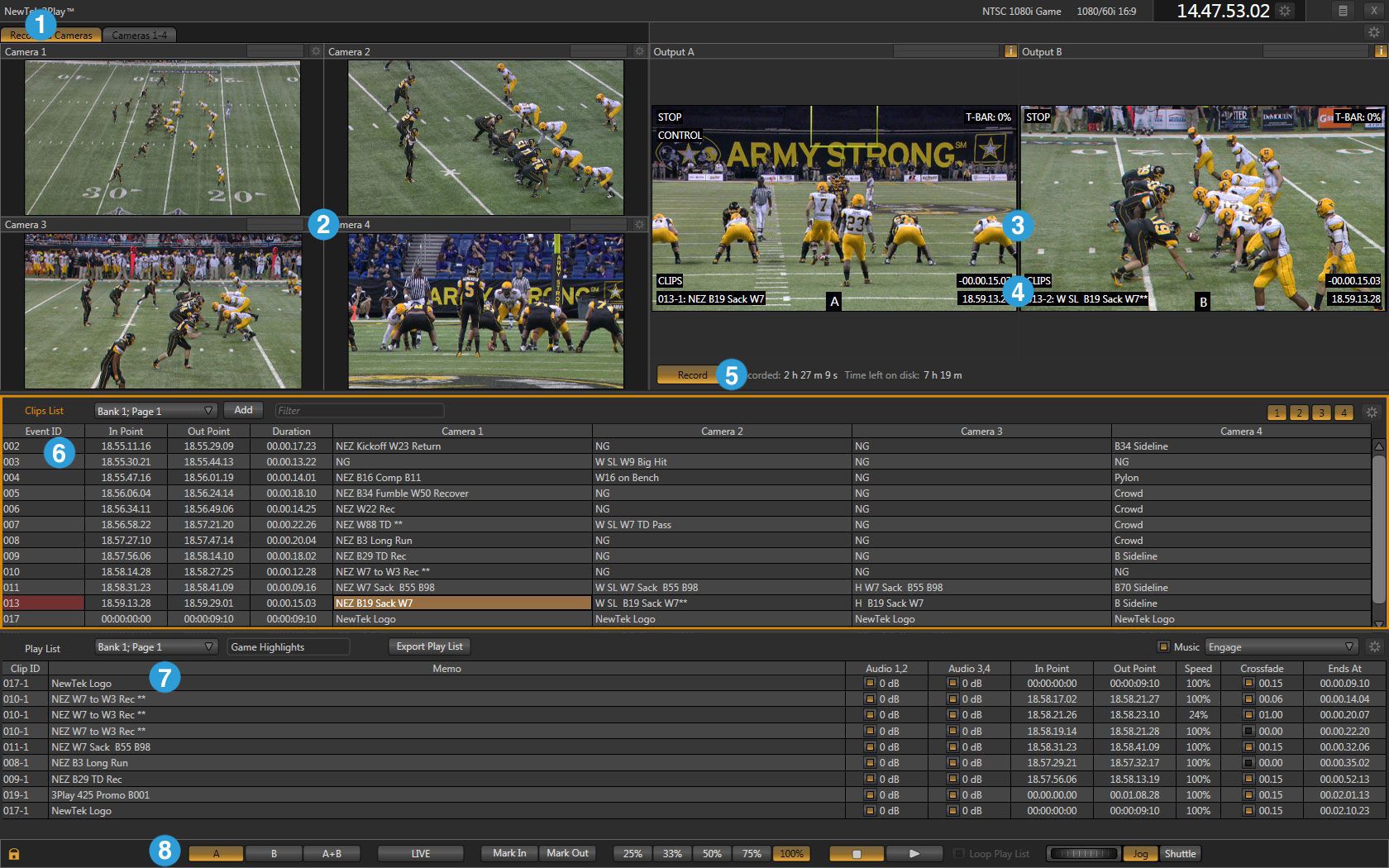Click the lock icon in bottom bar

pyautogui.click(x=14, y=854)
